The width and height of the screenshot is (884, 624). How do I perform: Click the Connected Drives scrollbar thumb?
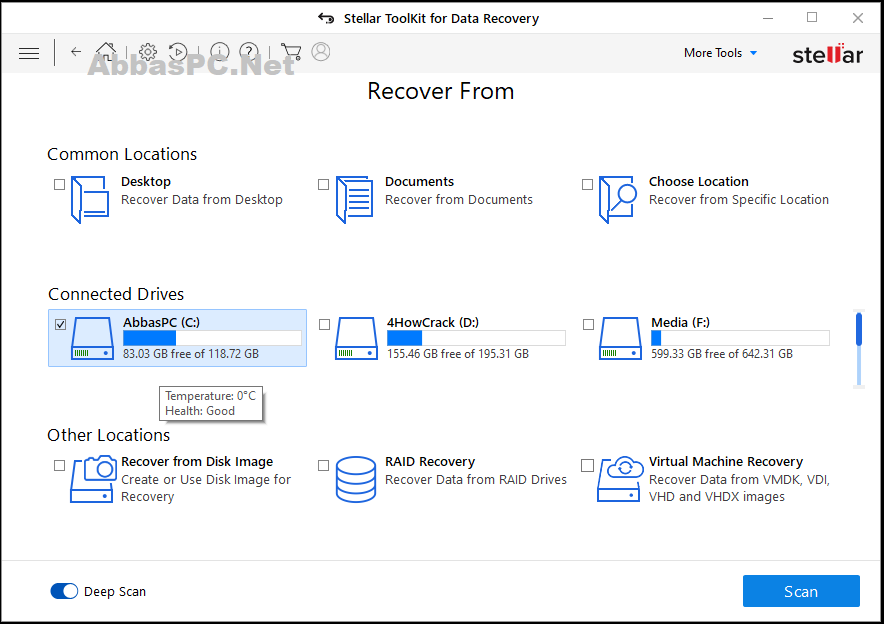click(859, 329)
